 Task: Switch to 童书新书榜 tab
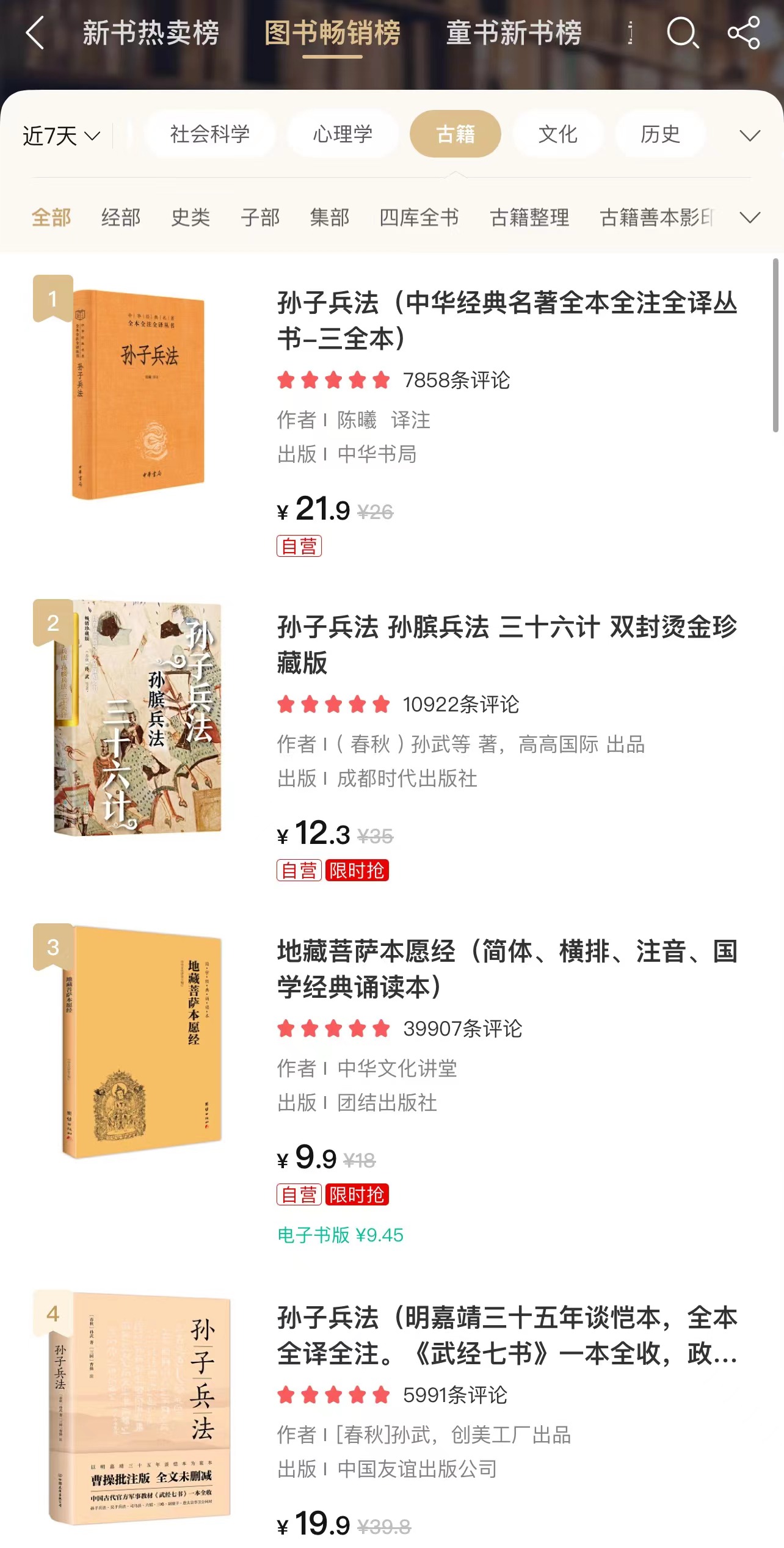pyautogui.click(x=514, y=33)
